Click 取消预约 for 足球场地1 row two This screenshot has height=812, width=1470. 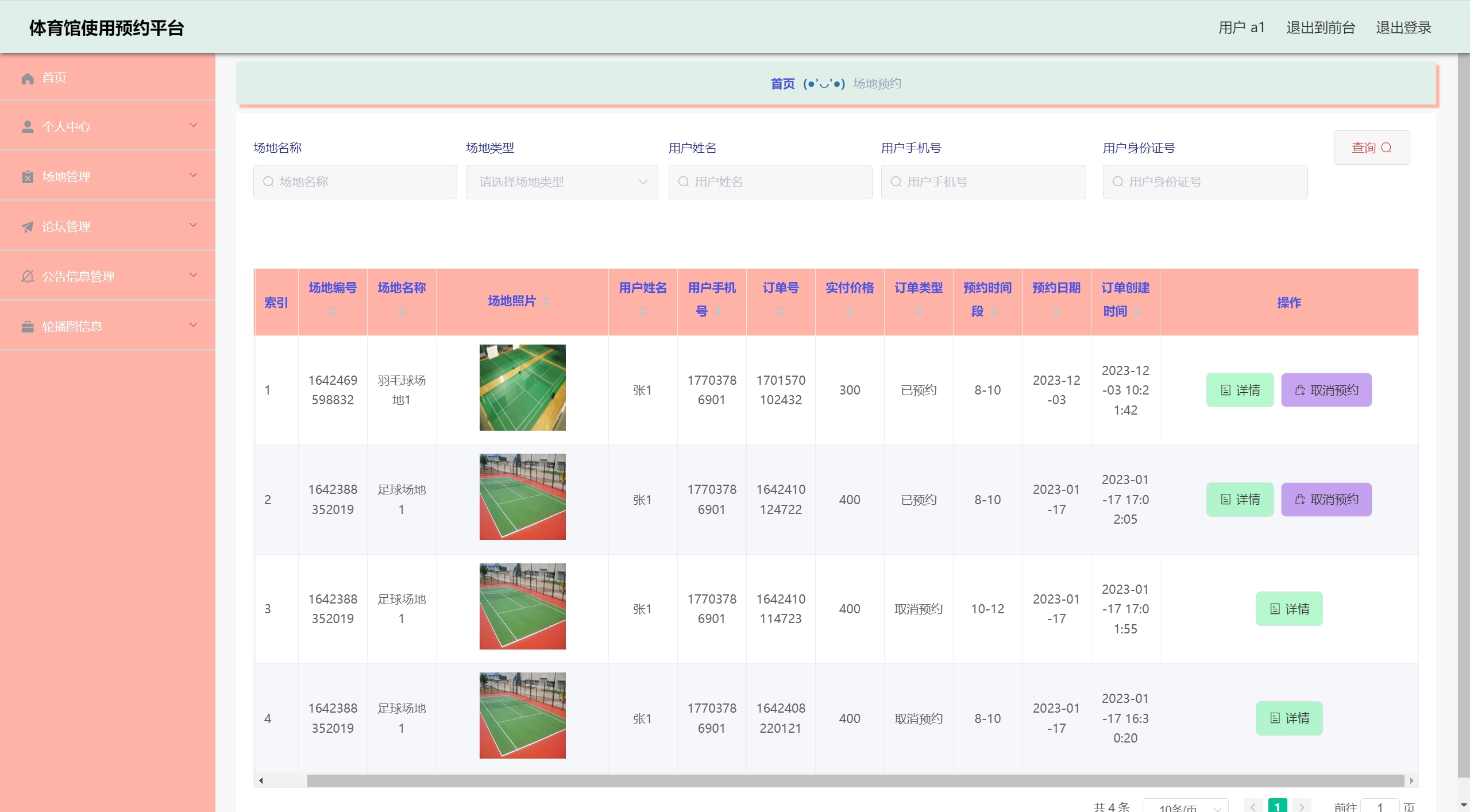tap(1326, 500)
